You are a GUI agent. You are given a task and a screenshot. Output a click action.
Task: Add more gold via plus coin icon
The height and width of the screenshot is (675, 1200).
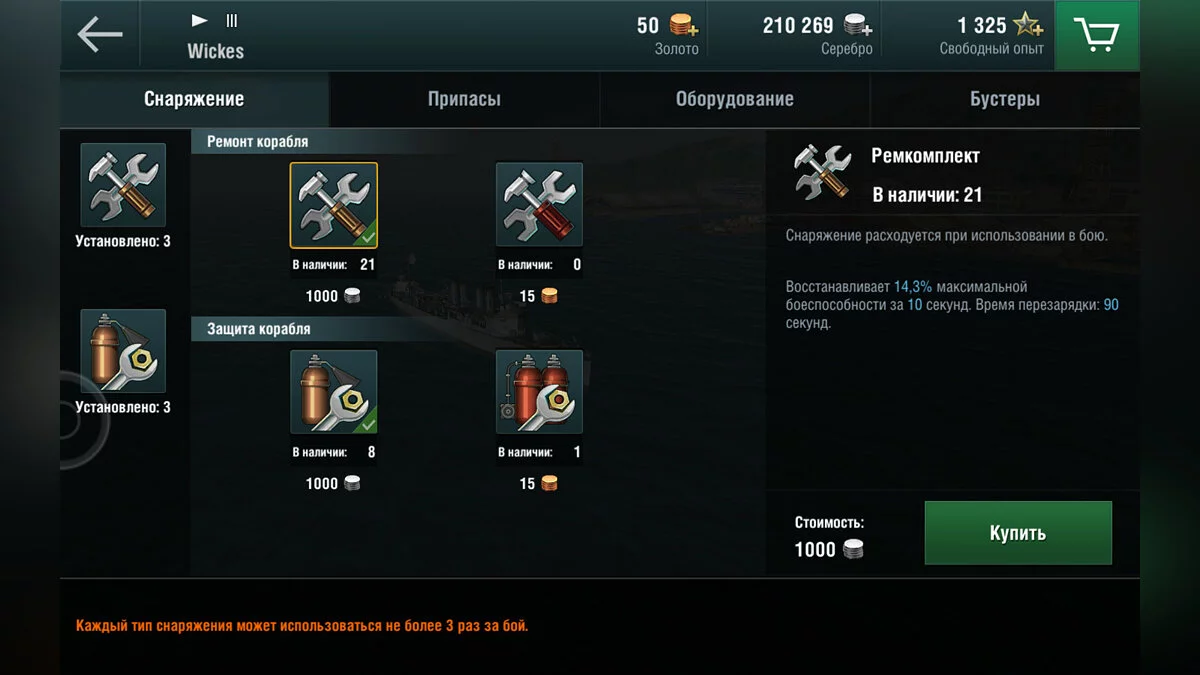[x=684, y=25]
